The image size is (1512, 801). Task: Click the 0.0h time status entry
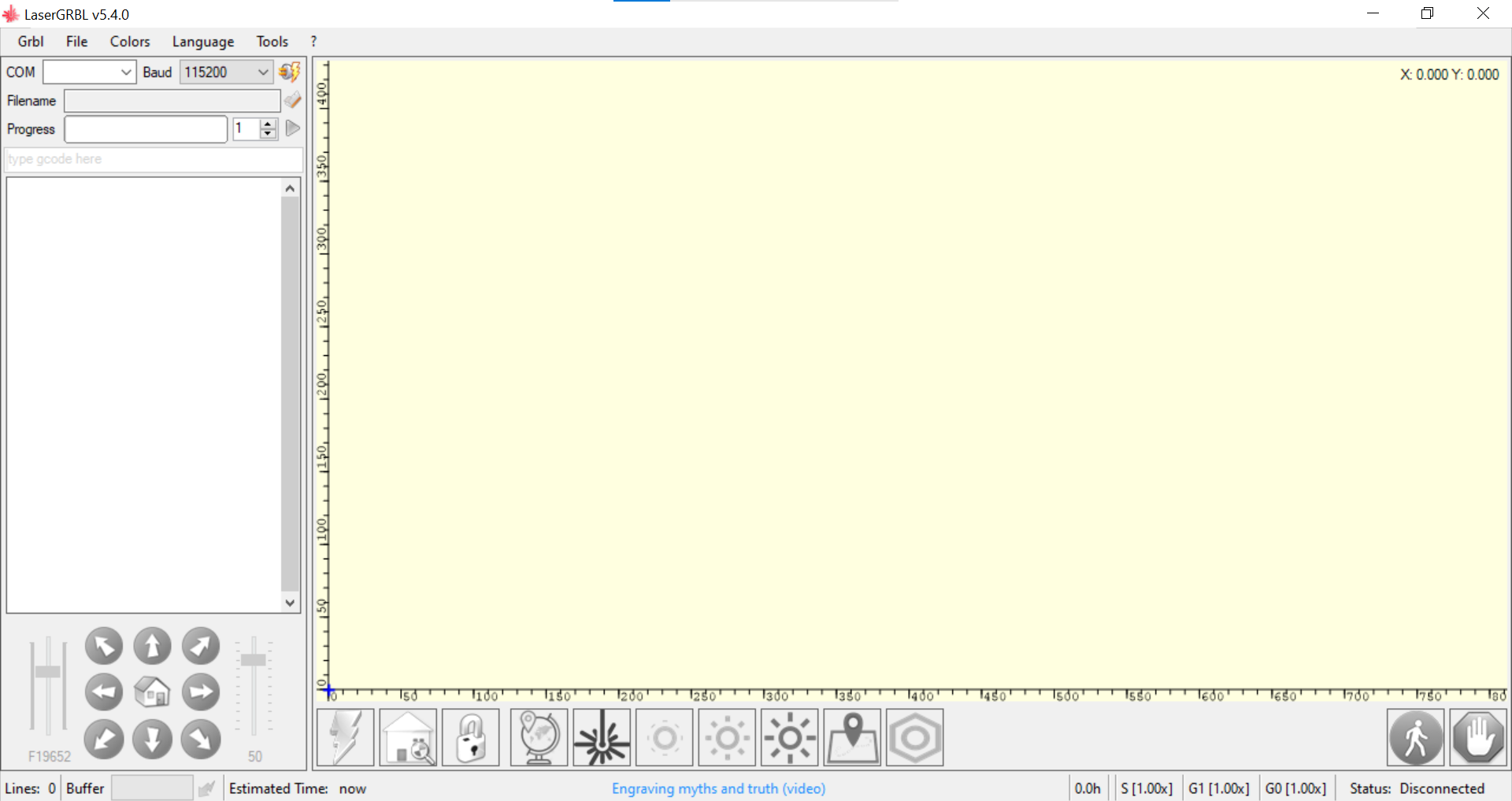pos(1088,788)
